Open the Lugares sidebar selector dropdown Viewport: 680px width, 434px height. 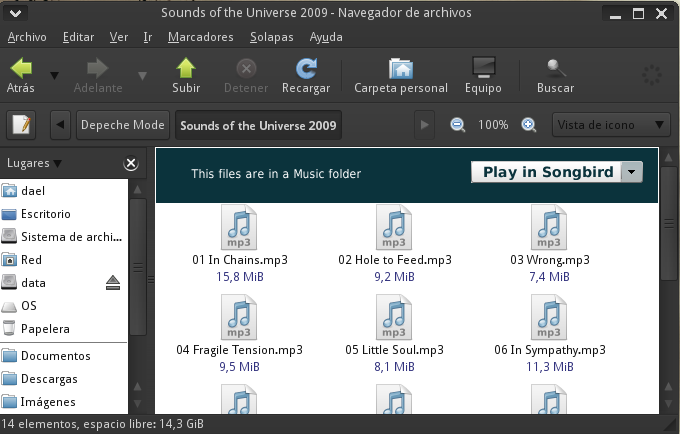(34, 163)
